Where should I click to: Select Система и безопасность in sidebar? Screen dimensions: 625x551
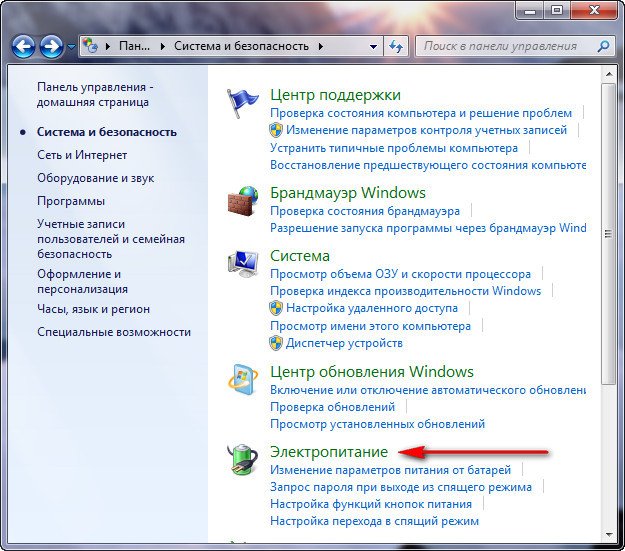[x=106, y=132]
